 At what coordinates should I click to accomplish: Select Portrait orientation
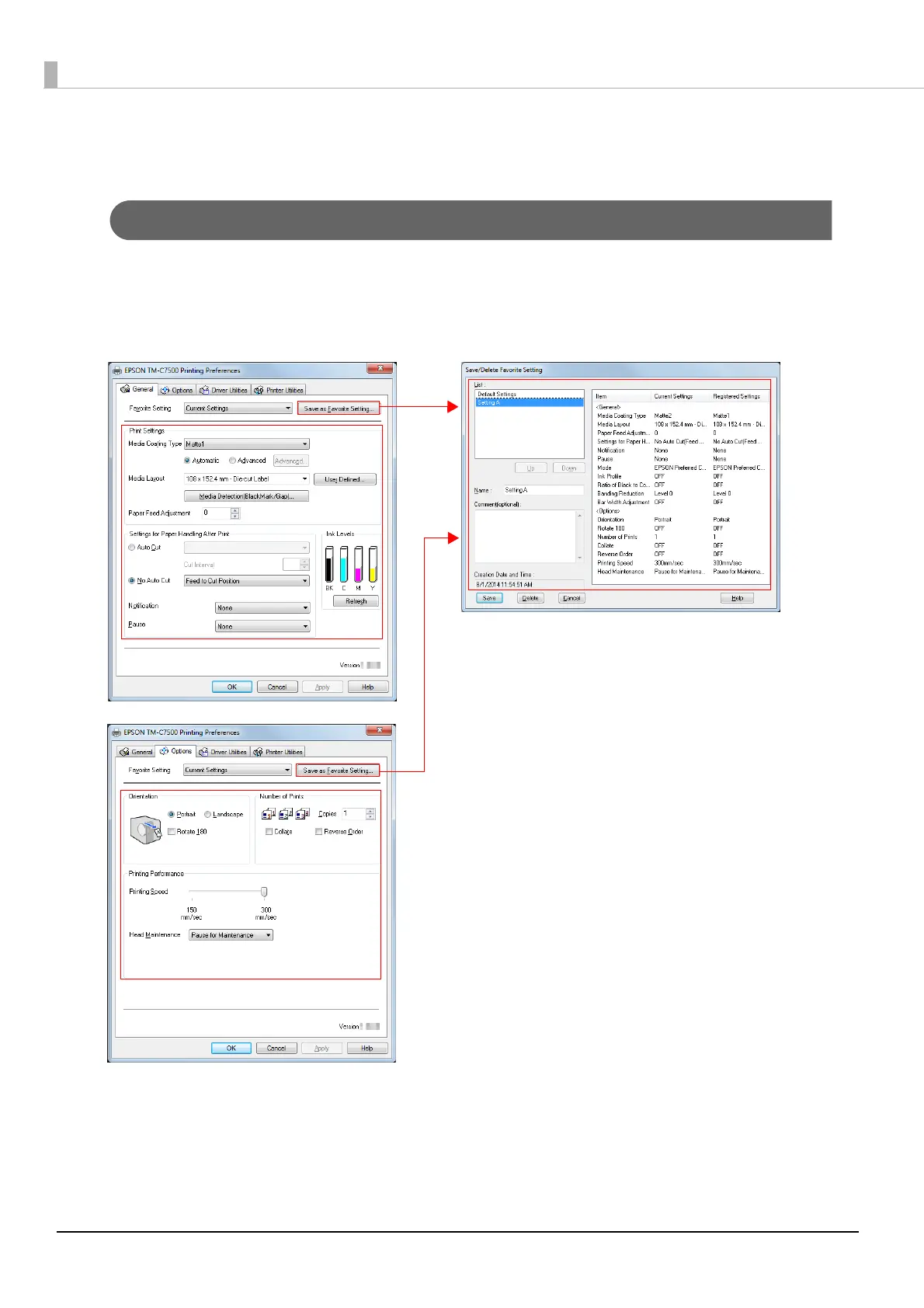[x=172, y=815]
